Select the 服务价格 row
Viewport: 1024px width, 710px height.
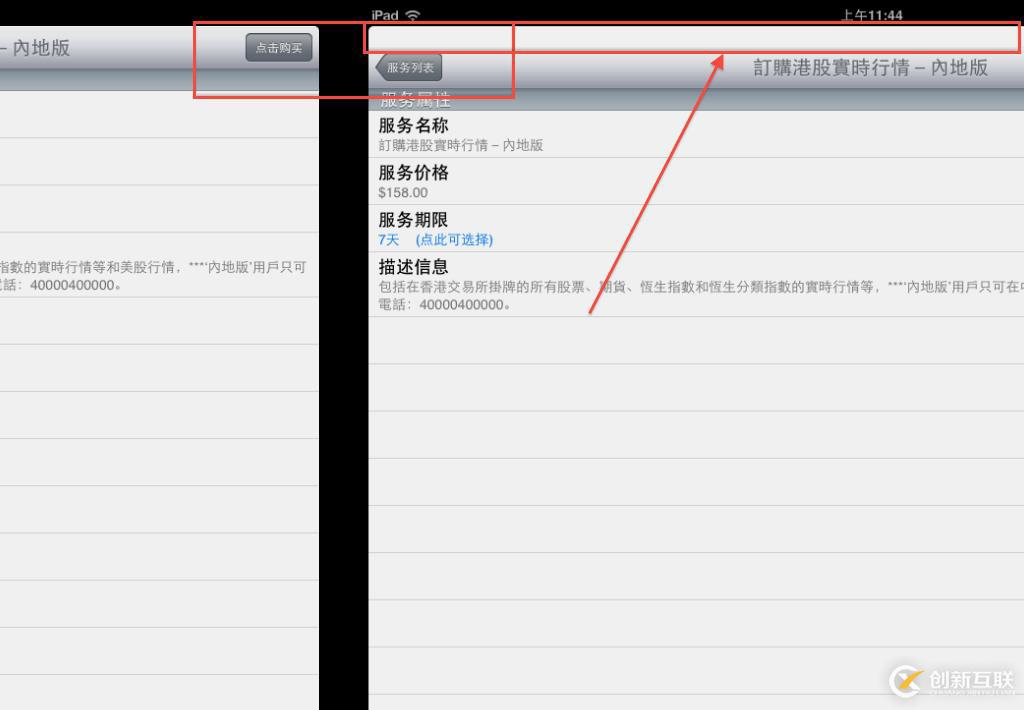coord(696,182)
